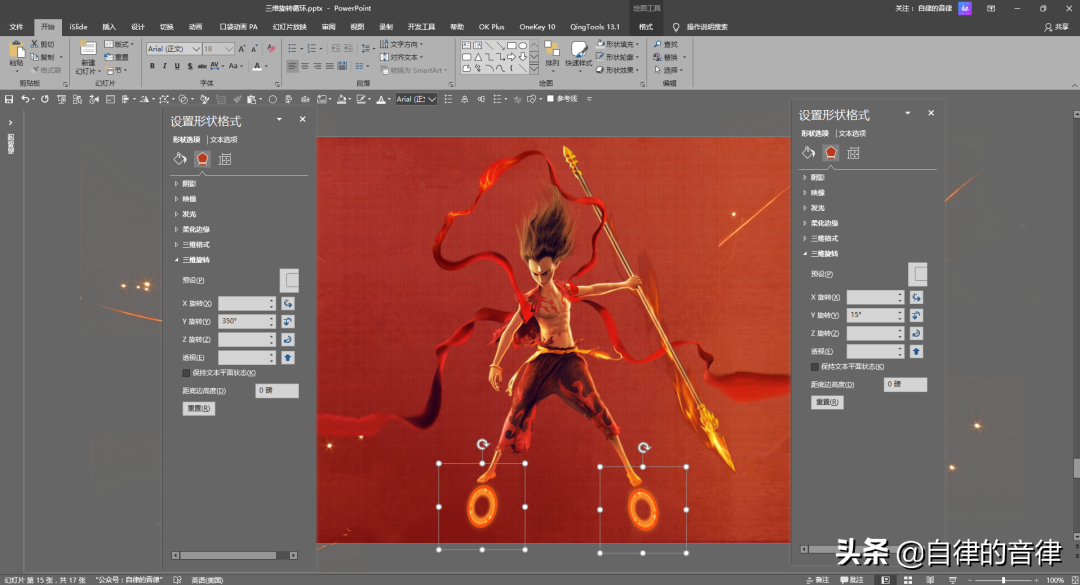Click Reset (重置) button in 350° pane
Image resolution: width=1080 pixels, height=585 pixels.
tap(198, 409)
